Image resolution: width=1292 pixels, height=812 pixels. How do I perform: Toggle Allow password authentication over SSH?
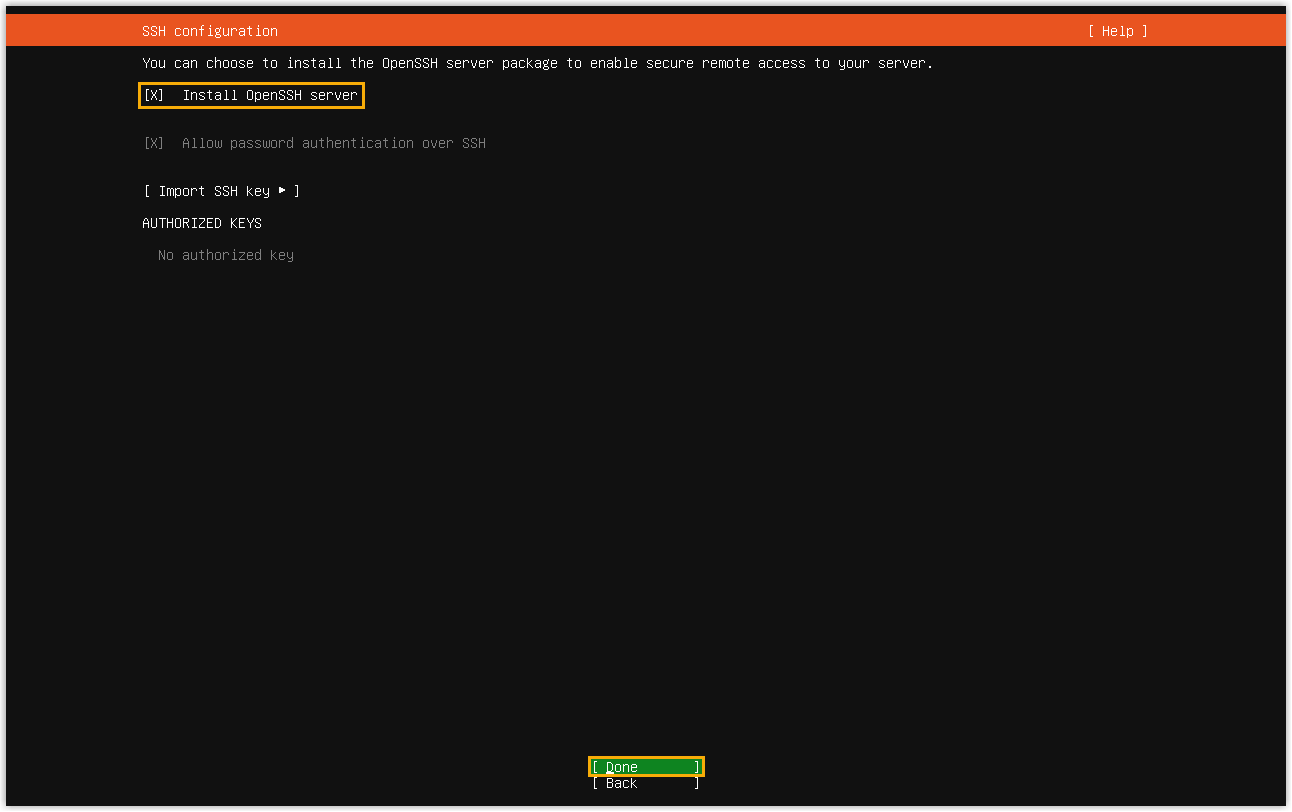pos(315,143)
